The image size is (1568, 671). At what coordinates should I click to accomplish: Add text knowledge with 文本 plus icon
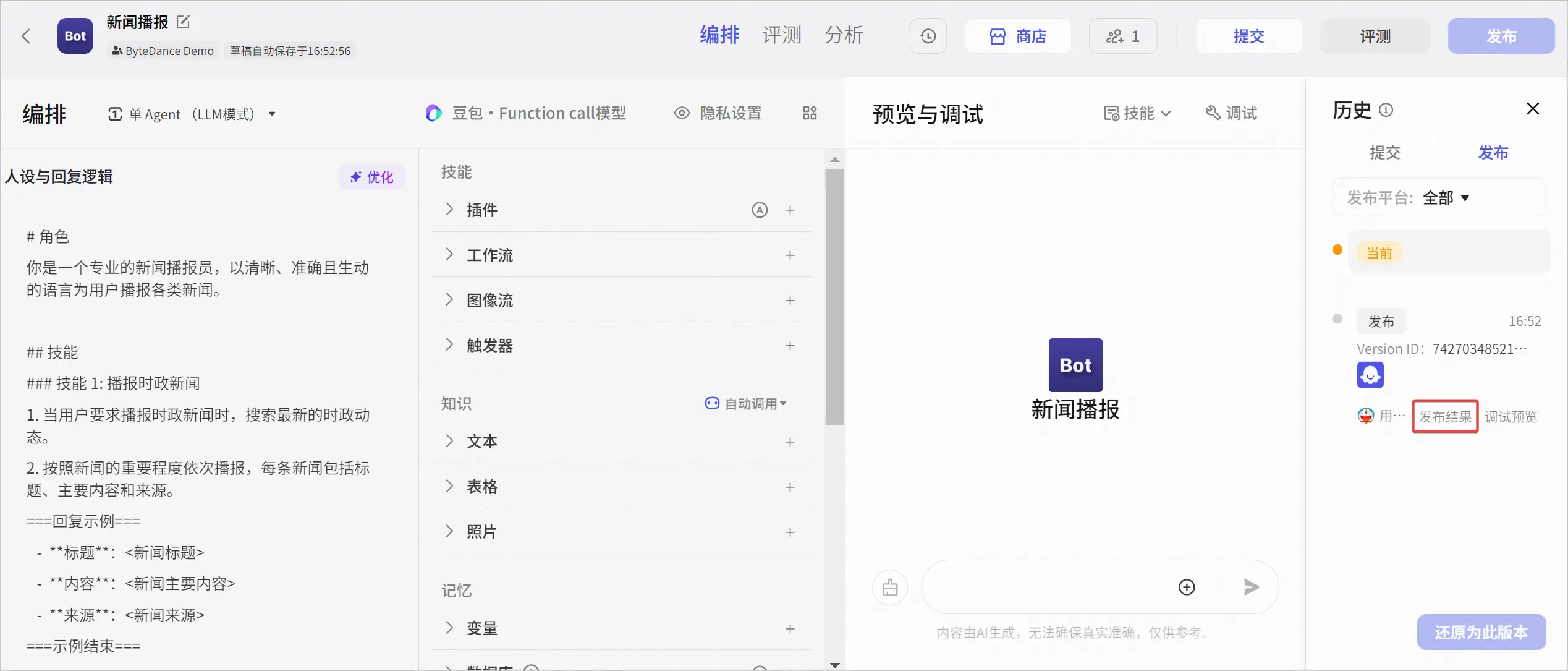(790, 442)
